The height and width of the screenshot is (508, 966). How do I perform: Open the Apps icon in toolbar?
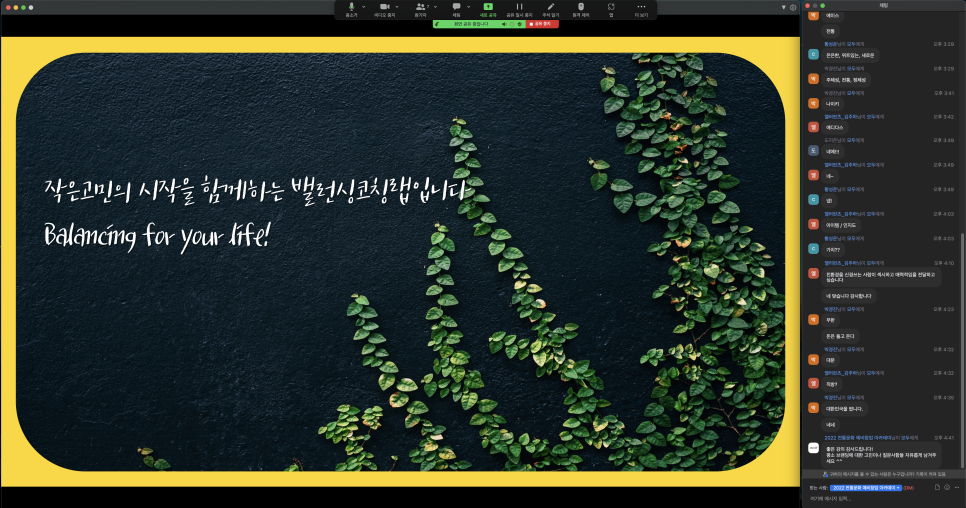(x=611, y=9)
